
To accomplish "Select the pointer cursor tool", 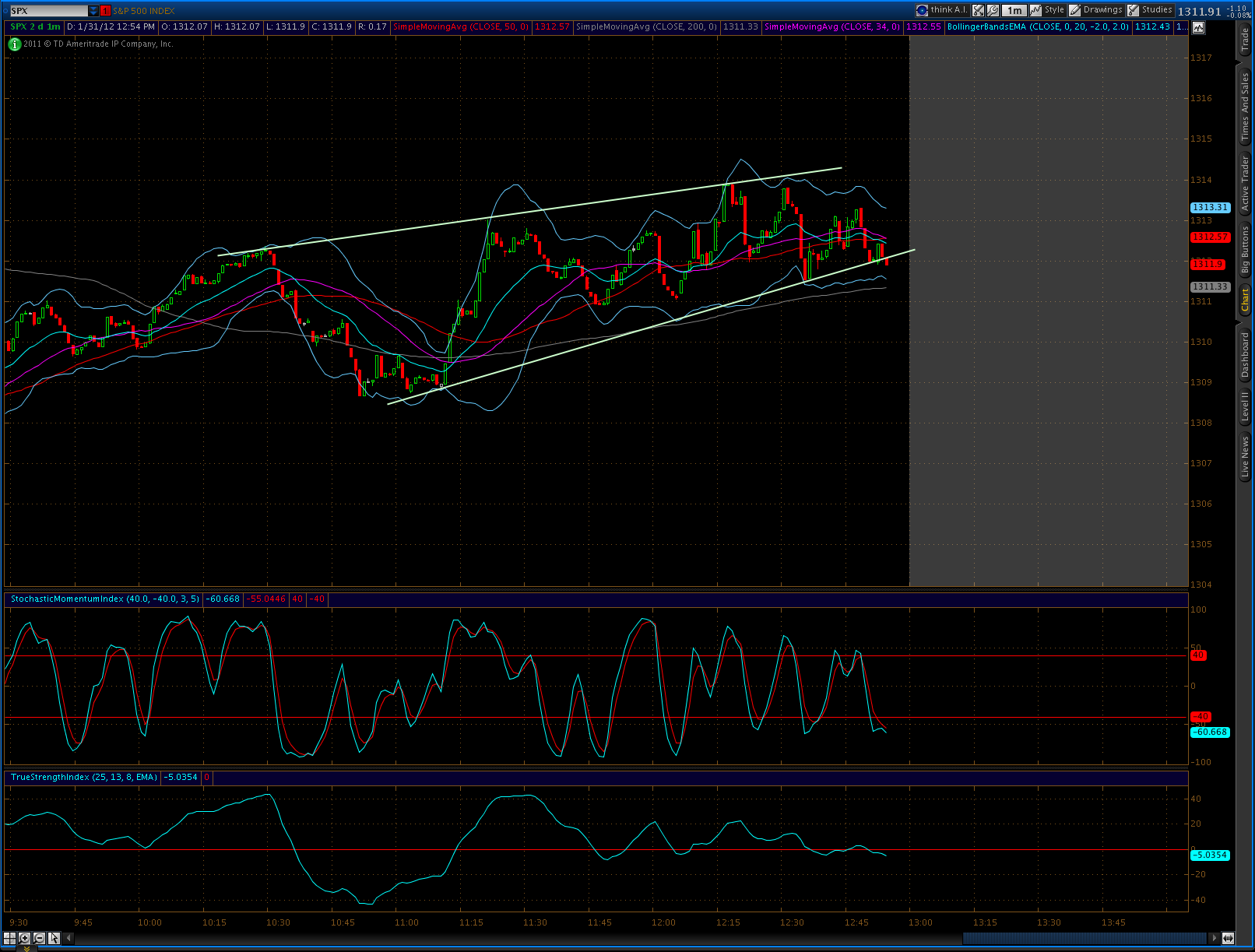I will point(54,938).
